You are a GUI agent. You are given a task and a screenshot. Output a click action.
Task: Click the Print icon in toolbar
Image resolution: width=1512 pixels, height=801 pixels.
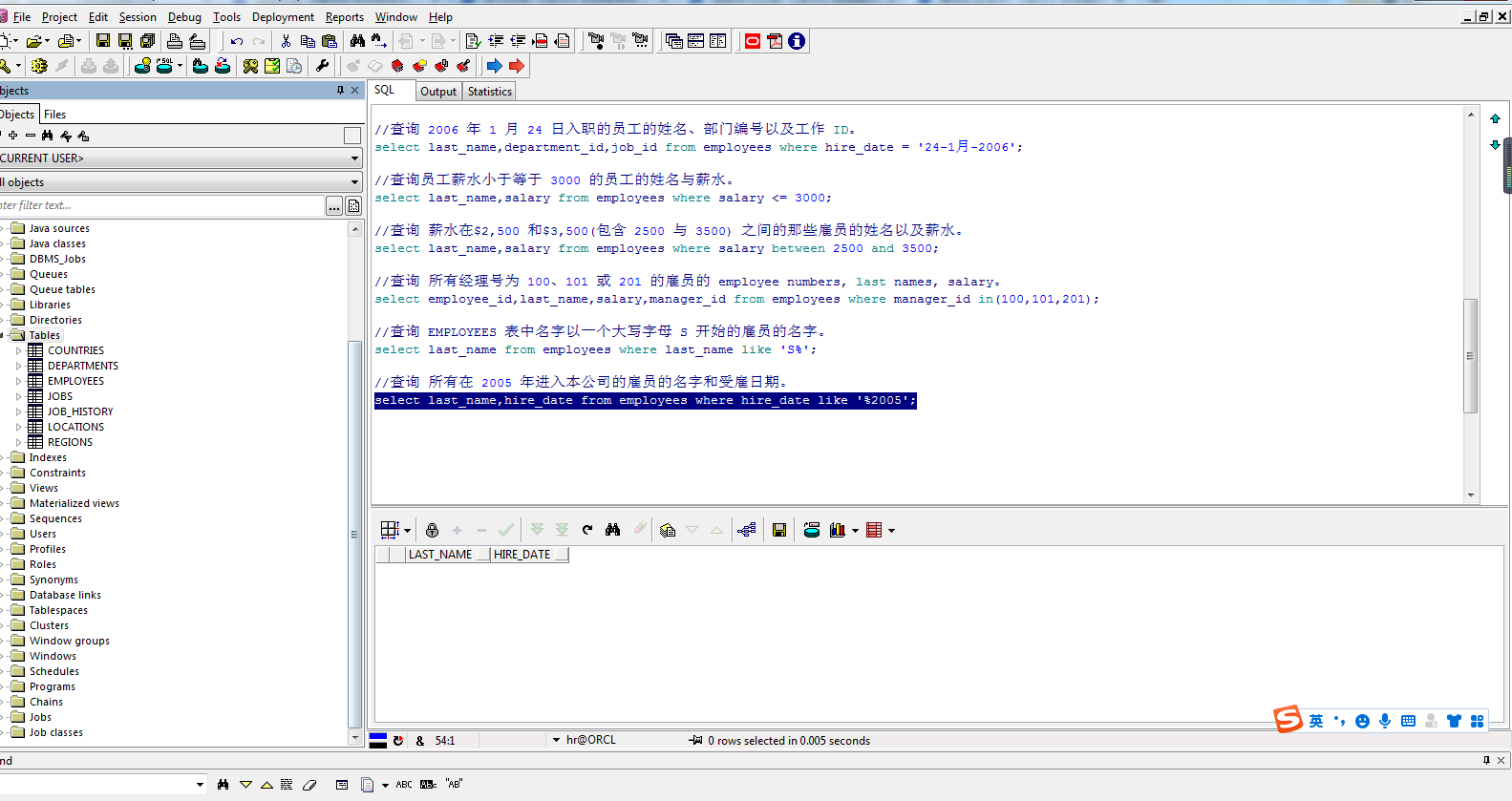coord(175,41)
